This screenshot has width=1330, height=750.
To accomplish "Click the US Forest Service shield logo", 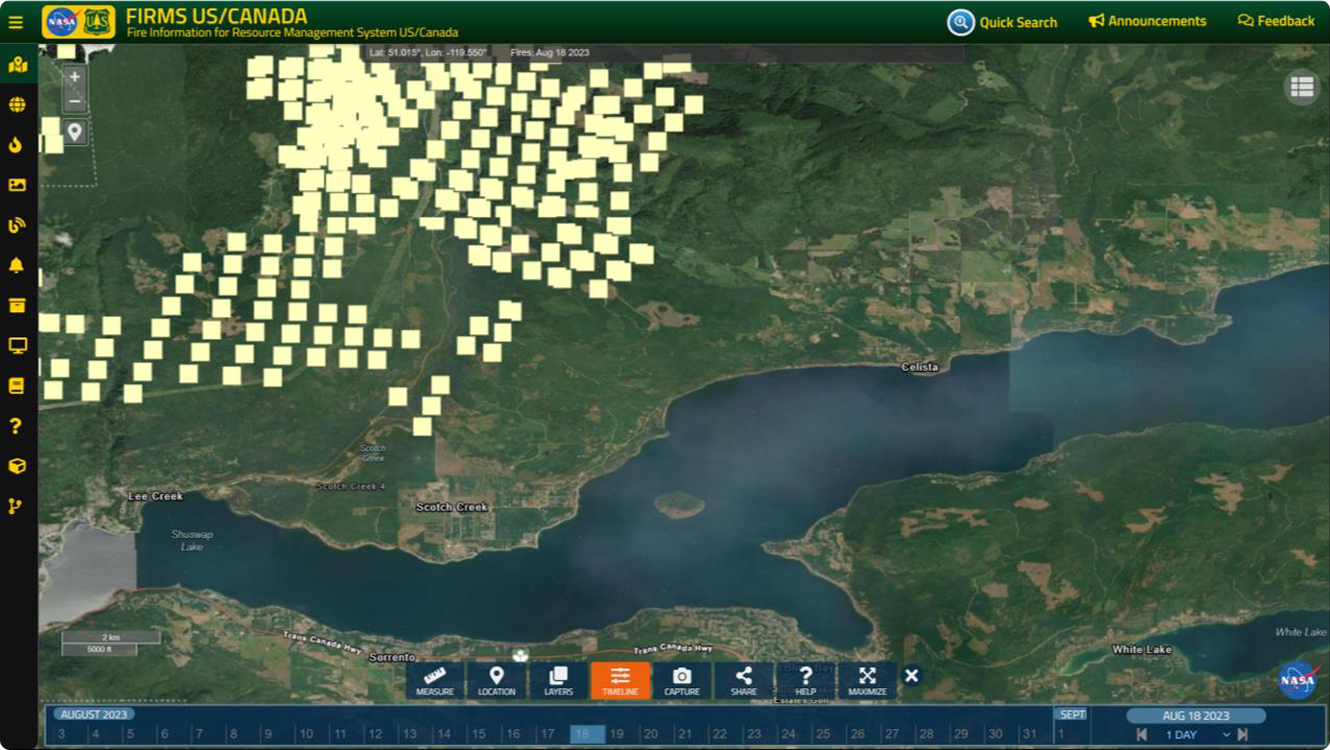I will coord(97,21).
